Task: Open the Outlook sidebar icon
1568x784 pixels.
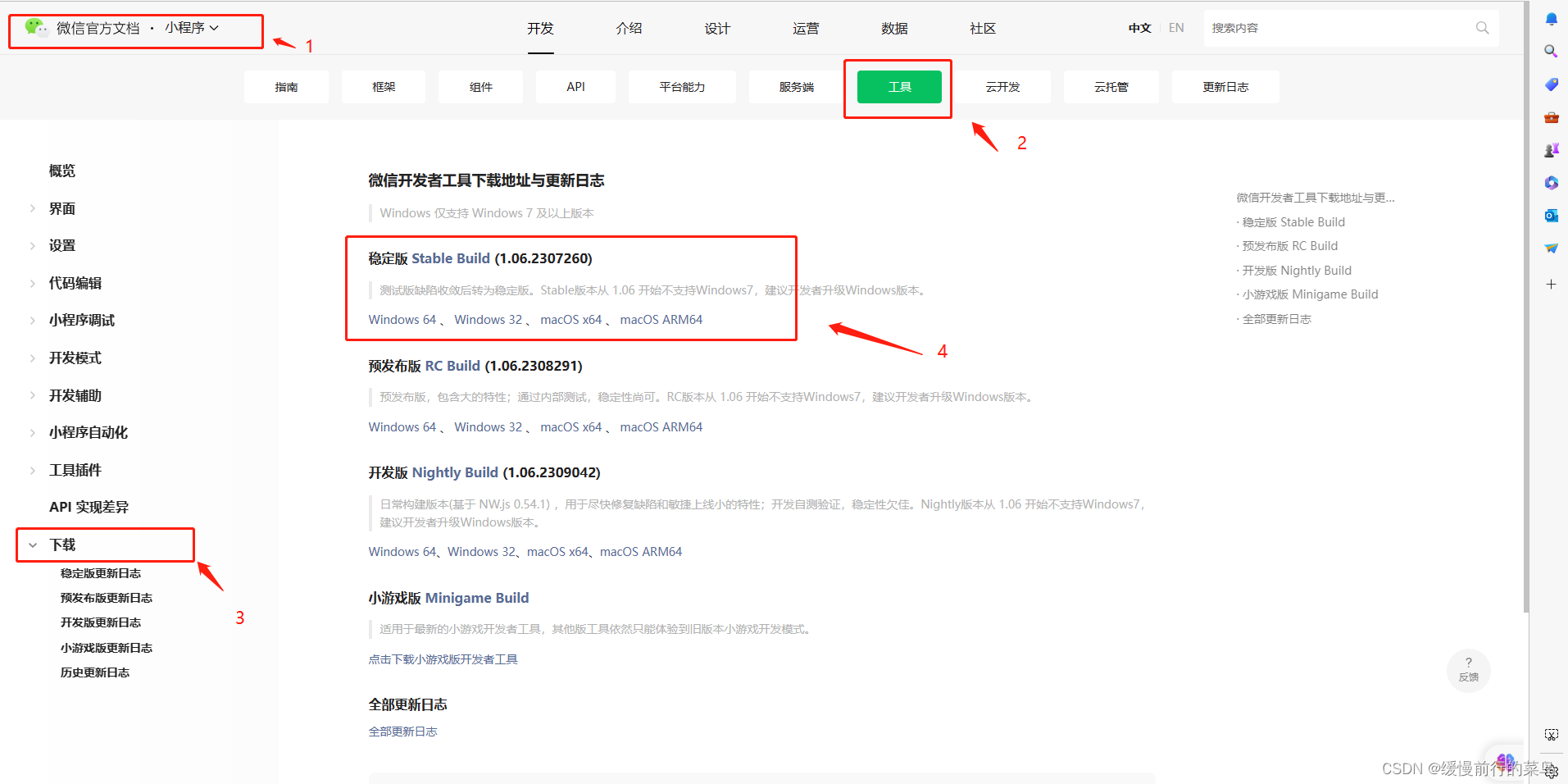Action: pos(1551,216)
